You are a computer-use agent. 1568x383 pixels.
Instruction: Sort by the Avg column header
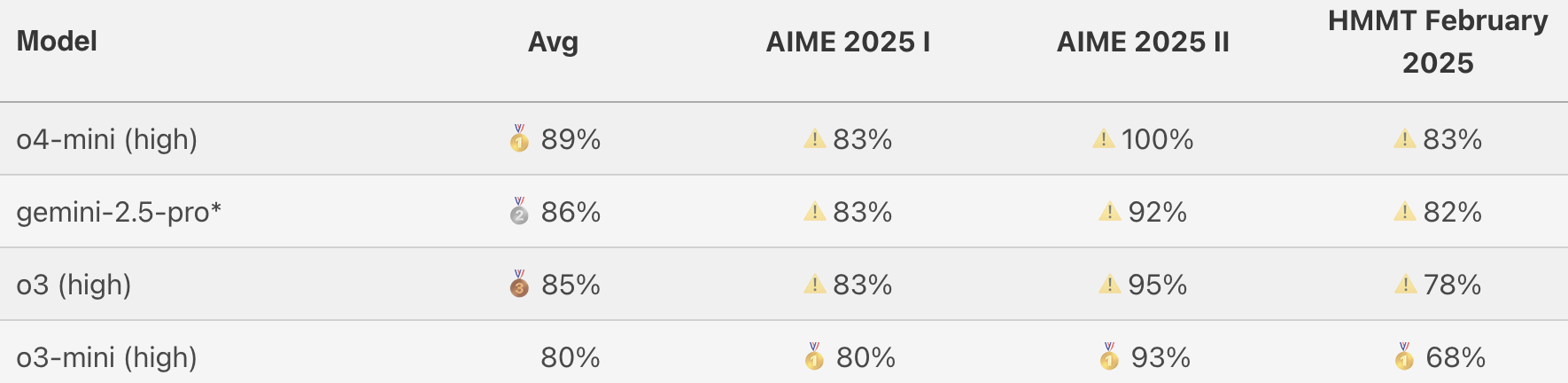pyautogui.click(x=553, y=42)
